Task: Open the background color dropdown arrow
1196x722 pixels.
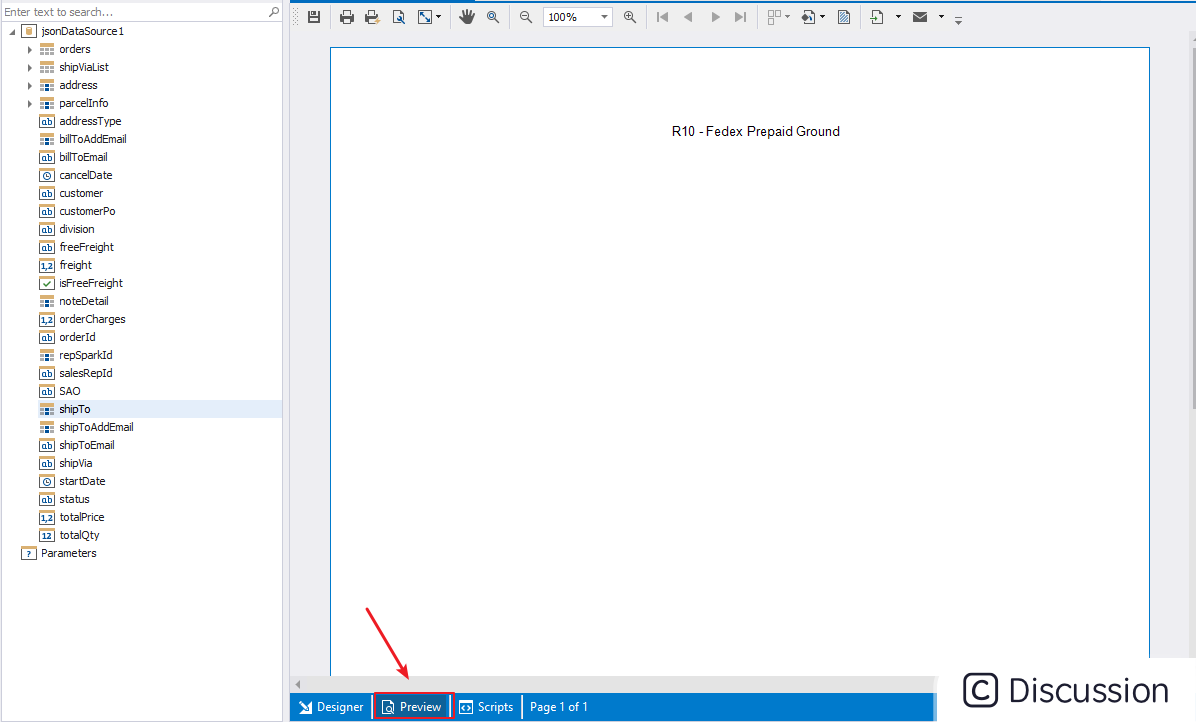Action: pos(822,17)
